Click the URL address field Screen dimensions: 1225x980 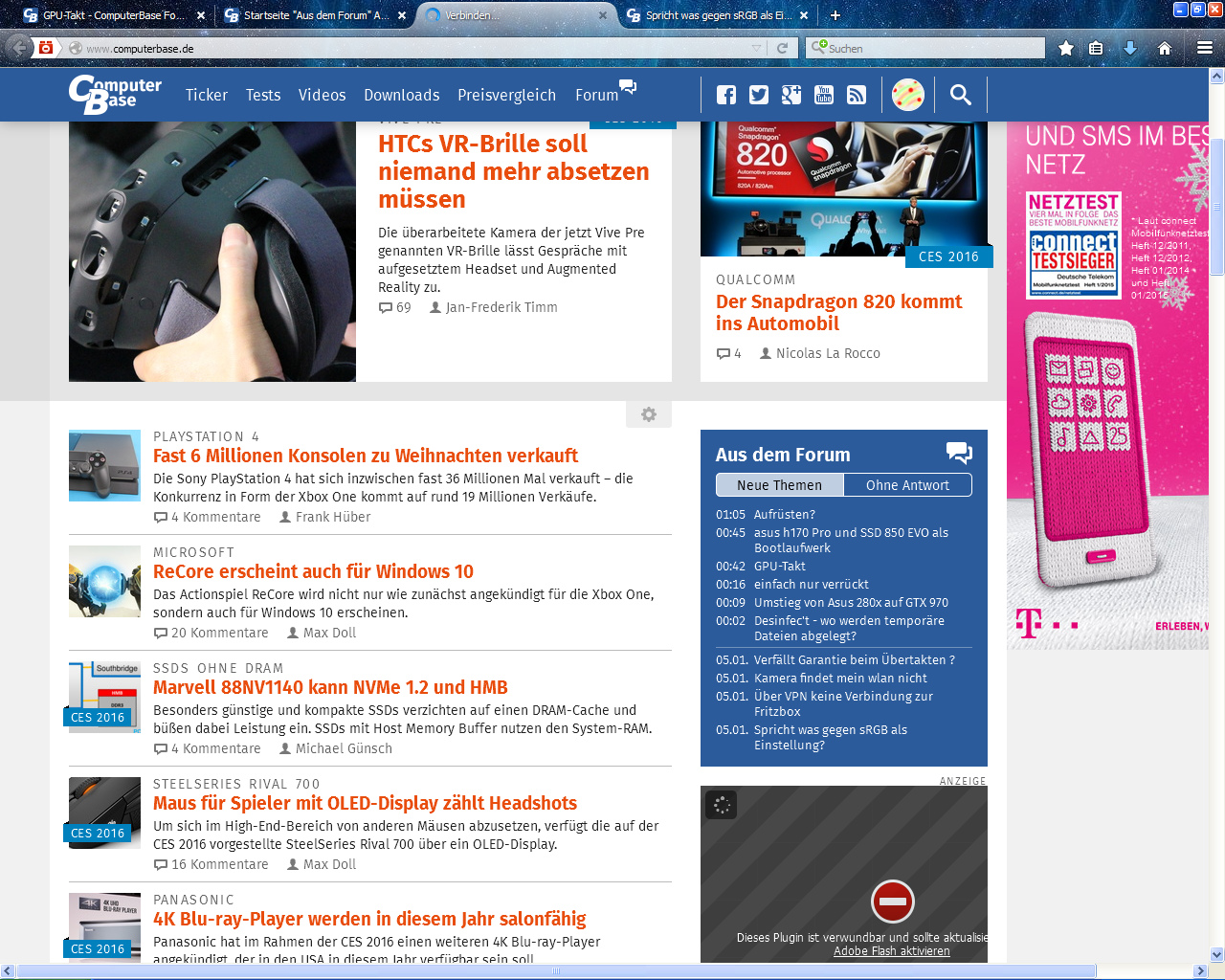[x=417, y=48]
